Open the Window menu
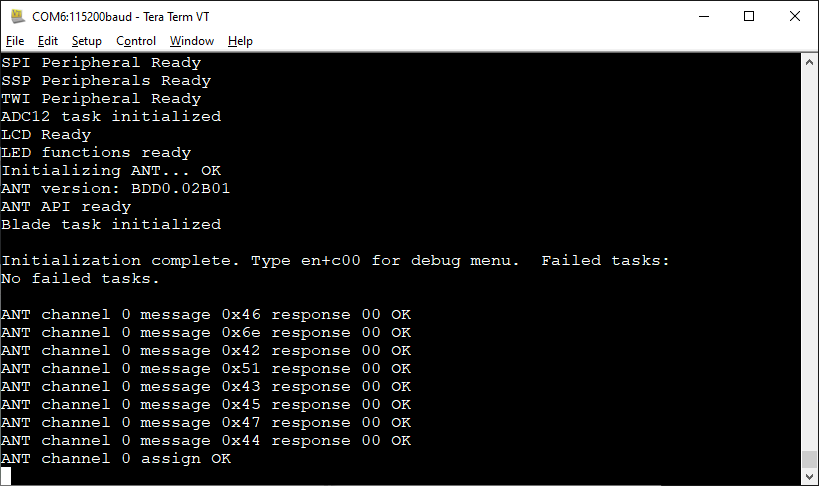Image resolution: width=819 pixels, height=486 pixels. click(x=192, y=41)
